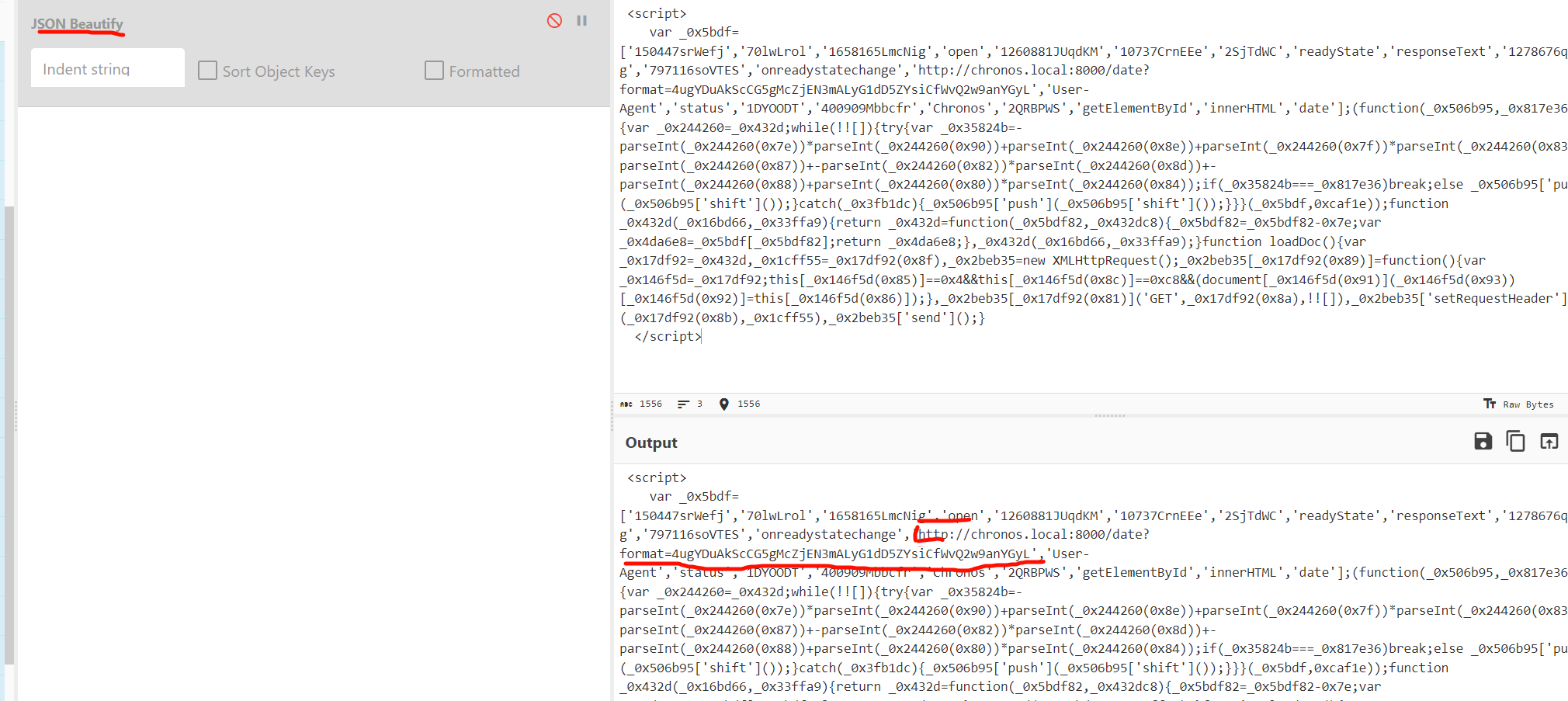Screen dimensions: 1568x701
Task: Click the input/output horizontal splitter handle
Action: click(1109, 416)
